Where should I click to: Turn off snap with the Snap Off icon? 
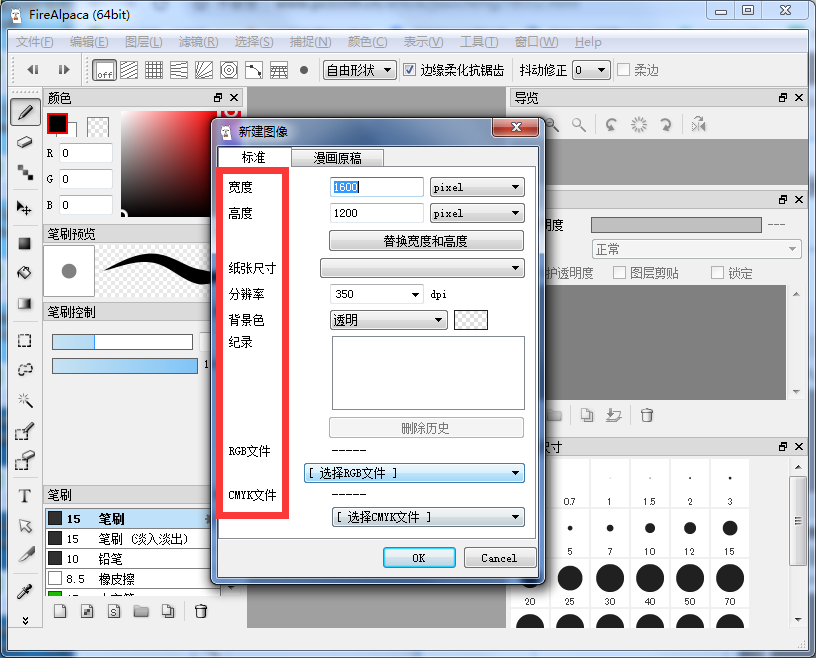pyautogui.click(x=103, y=70)
